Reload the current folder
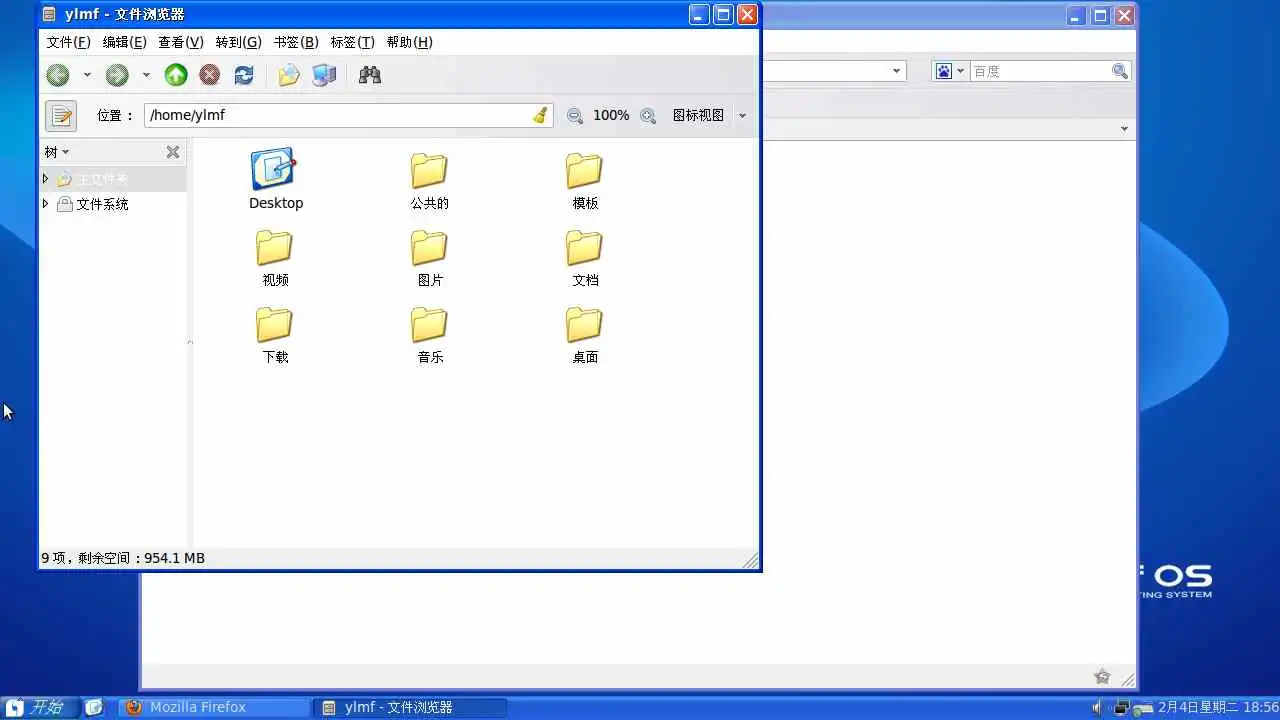 [x=244, y=75]
